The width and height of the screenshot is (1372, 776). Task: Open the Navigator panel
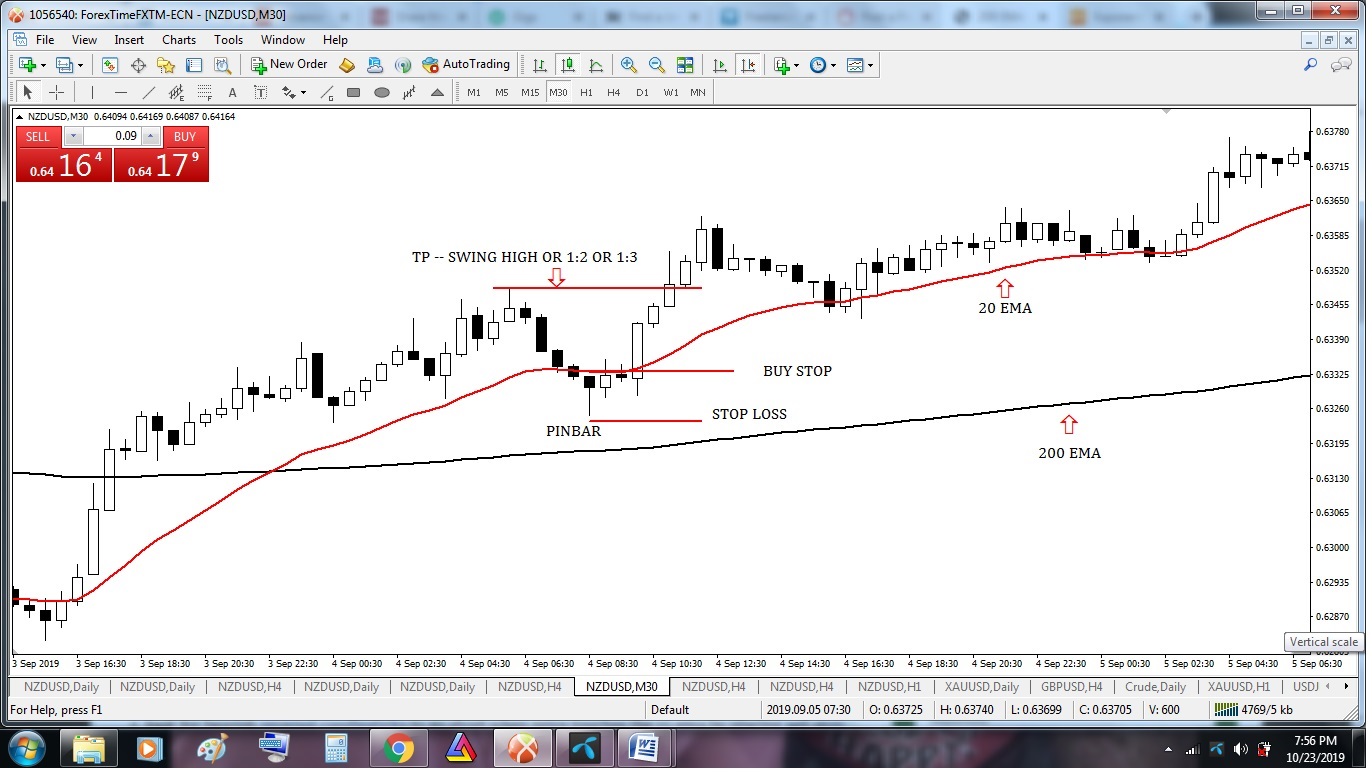(x=166, y=65)
